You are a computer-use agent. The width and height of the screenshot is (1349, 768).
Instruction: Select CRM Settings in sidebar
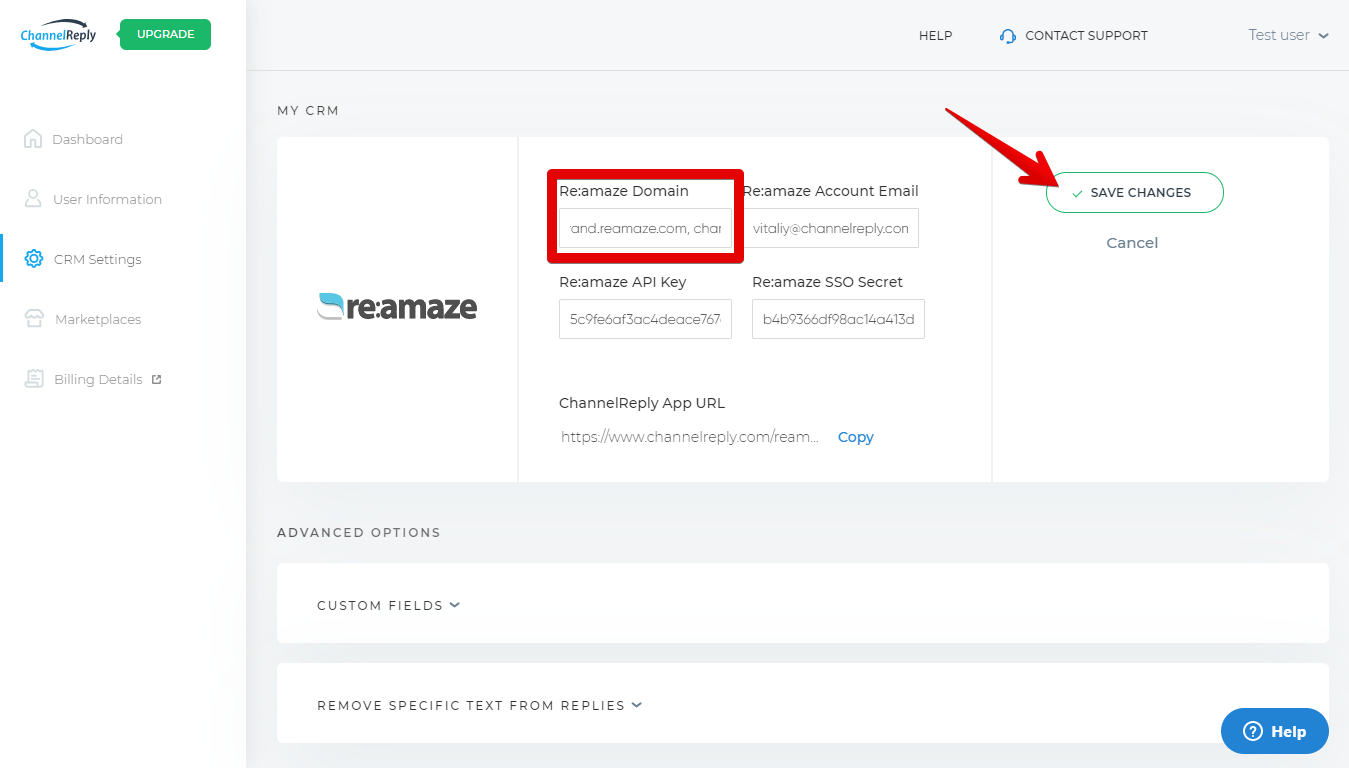98,259
